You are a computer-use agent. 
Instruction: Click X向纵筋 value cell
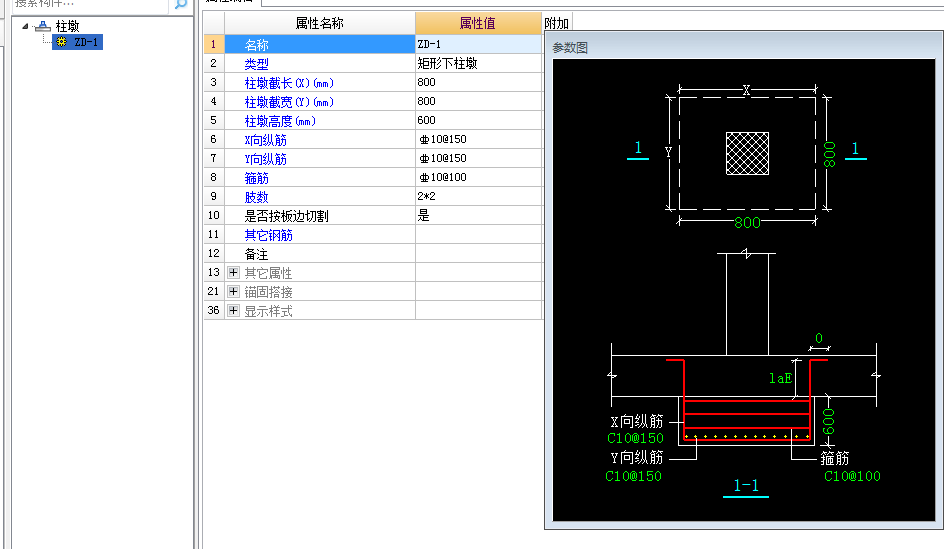[x=479, y=140]
